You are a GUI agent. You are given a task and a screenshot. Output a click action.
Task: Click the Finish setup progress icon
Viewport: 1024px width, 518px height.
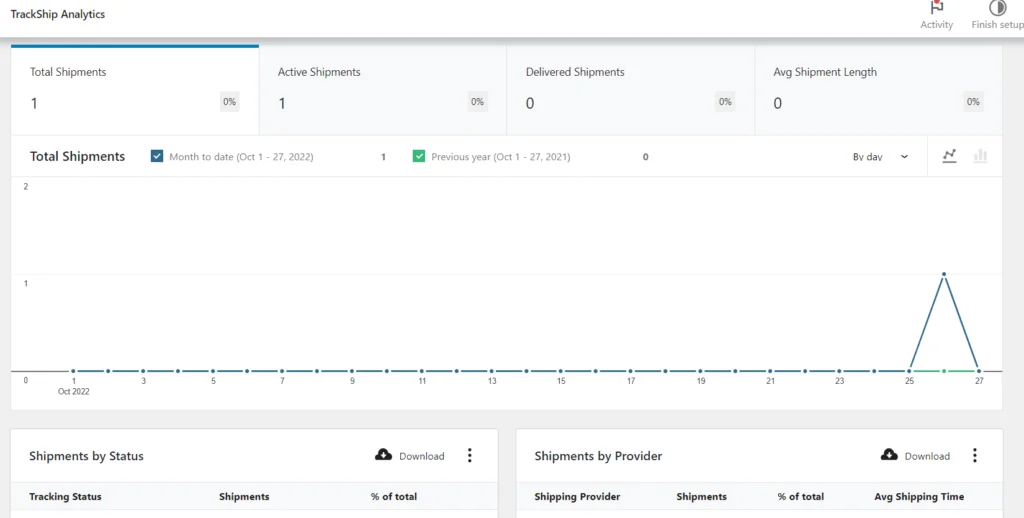997,9
